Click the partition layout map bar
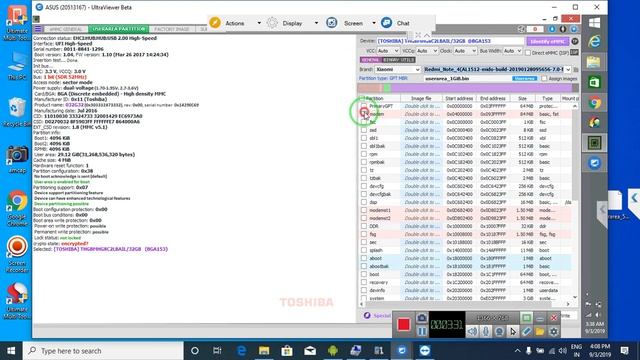 click(x=468, y=88)
